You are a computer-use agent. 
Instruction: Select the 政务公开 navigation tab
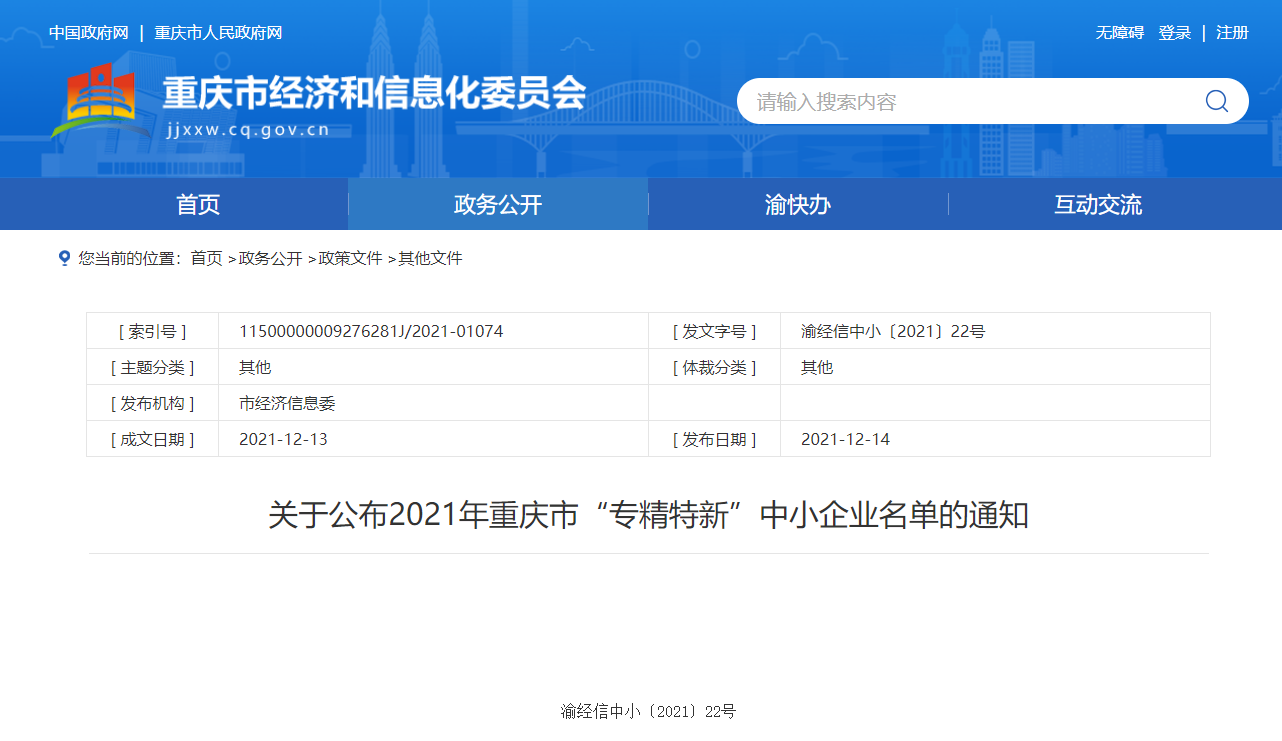498,205
